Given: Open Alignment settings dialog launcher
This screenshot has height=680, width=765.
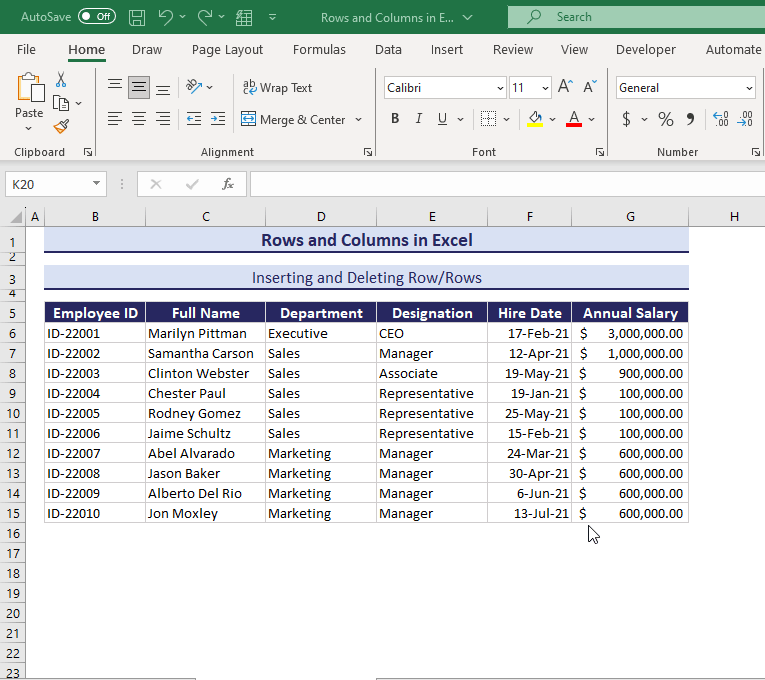Looking at the screenshot, I should coord(368,152).
